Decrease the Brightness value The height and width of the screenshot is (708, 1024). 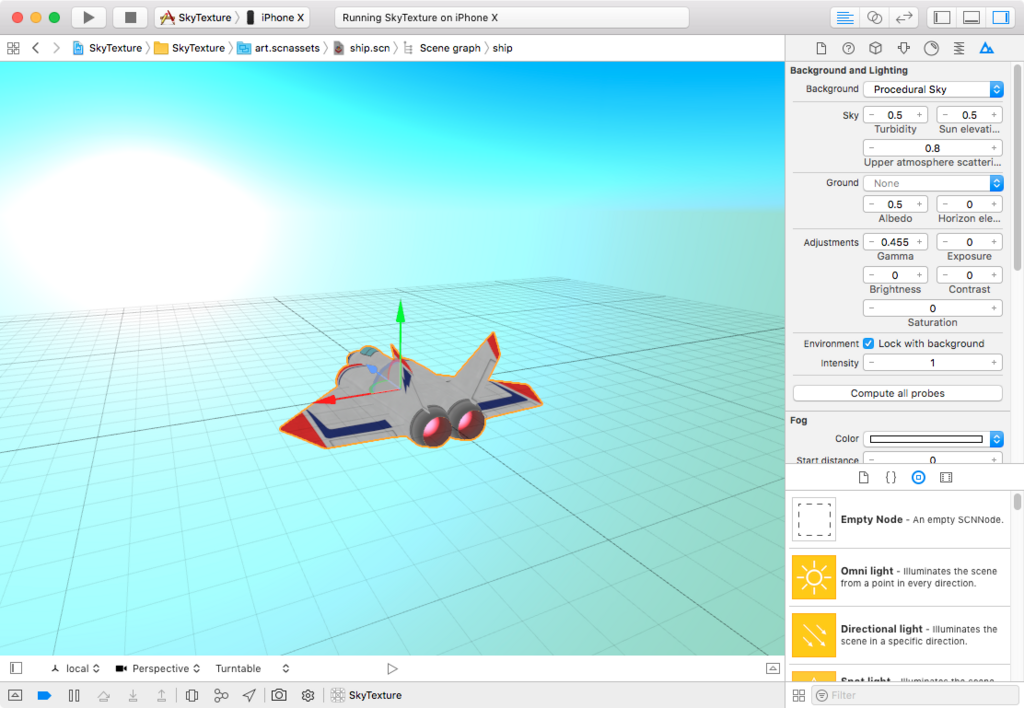871,275
